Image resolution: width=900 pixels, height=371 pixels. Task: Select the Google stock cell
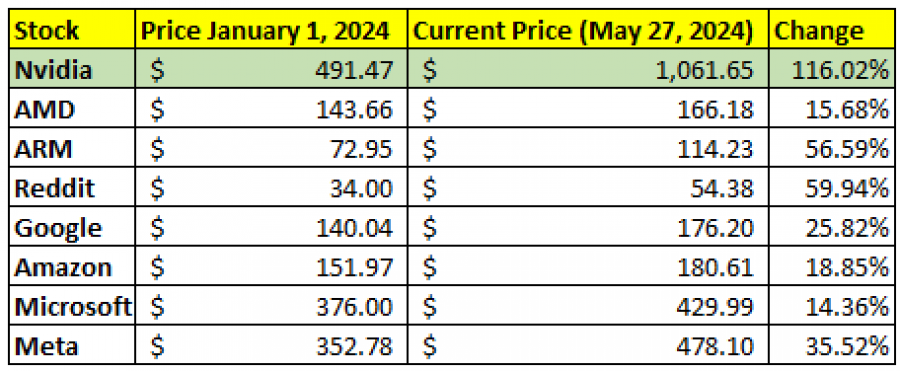(72, 228)
